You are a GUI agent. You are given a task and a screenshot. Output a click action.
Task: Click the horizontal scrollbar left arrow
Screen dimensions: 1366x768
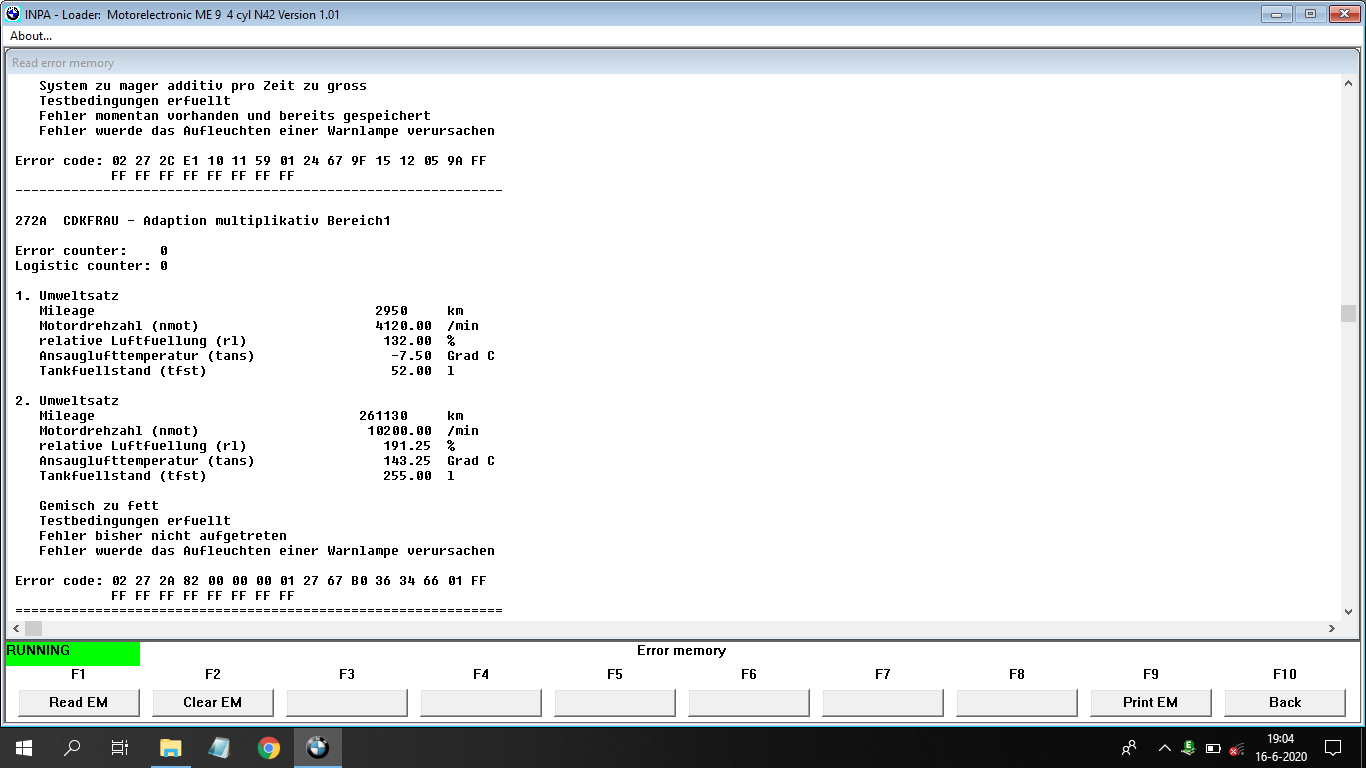point(16,628)
